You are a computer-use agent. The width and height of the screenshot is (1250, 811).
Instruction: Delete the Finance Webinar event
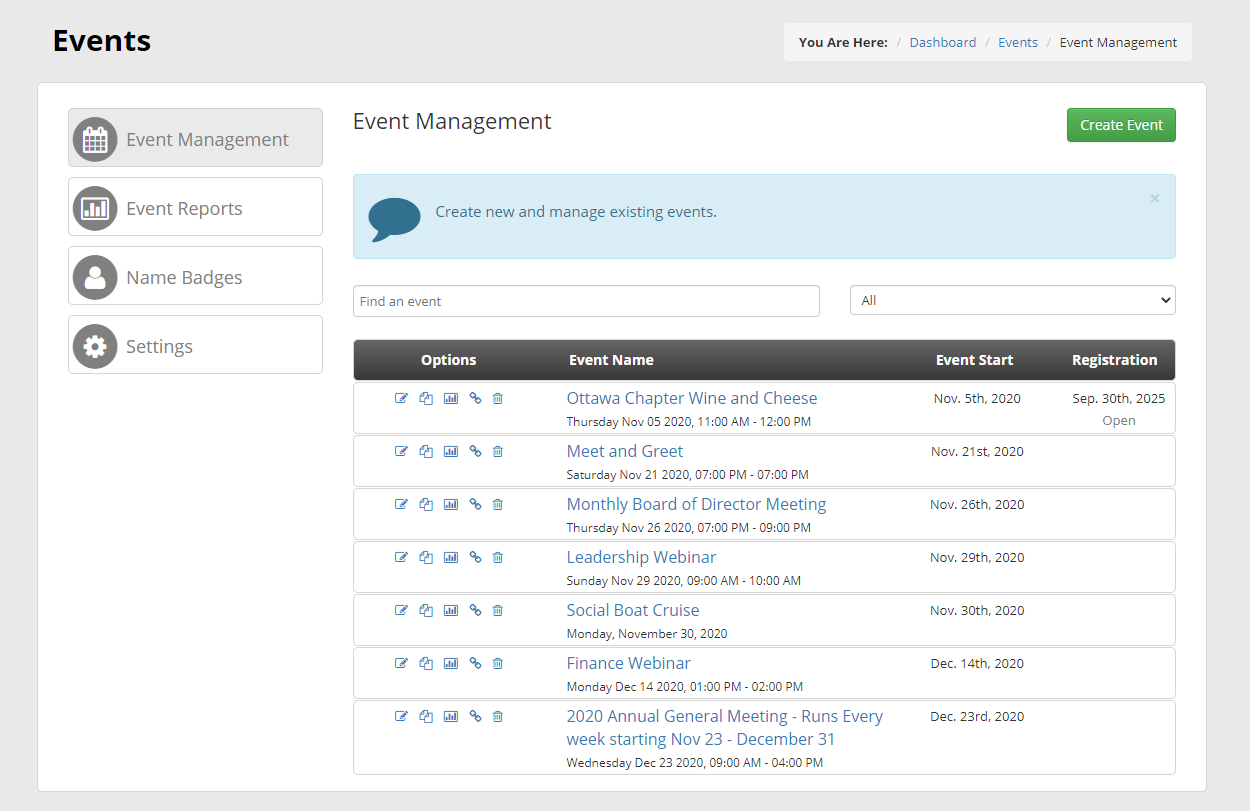[498, 663]
